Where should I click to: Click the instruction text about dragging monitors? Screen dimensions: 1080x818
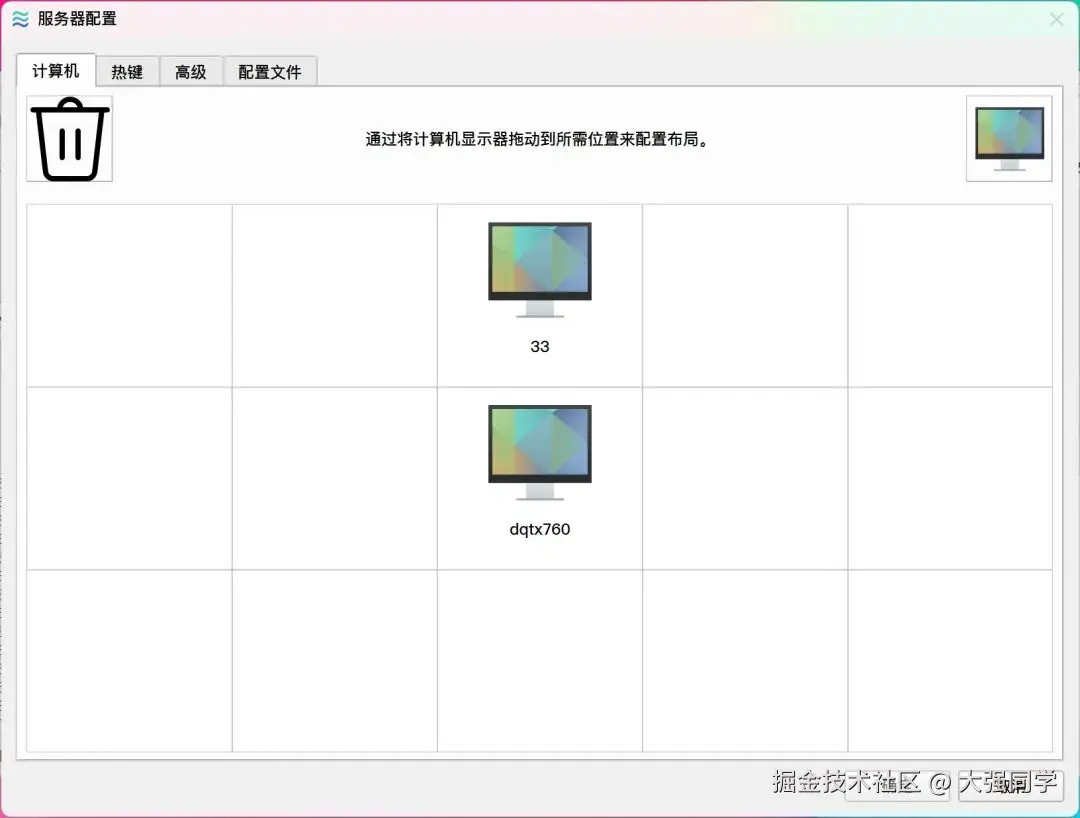pyautogui.click(x=537, y=139)
